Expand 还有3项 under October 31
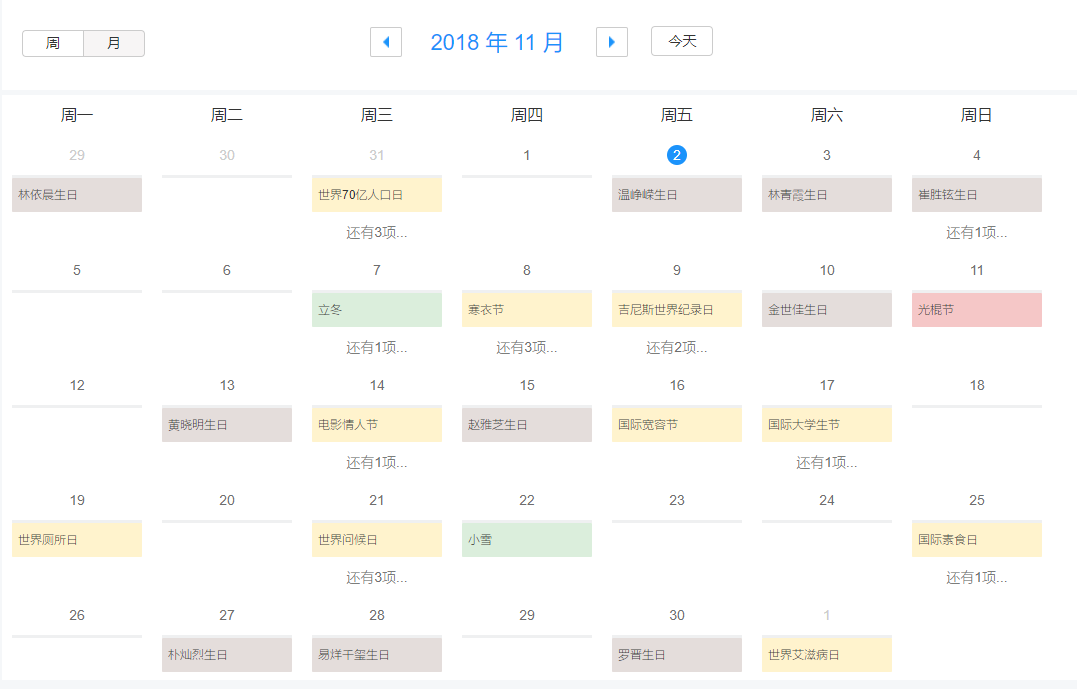Viewport: 1077px width, 689px height. point(376,233)
